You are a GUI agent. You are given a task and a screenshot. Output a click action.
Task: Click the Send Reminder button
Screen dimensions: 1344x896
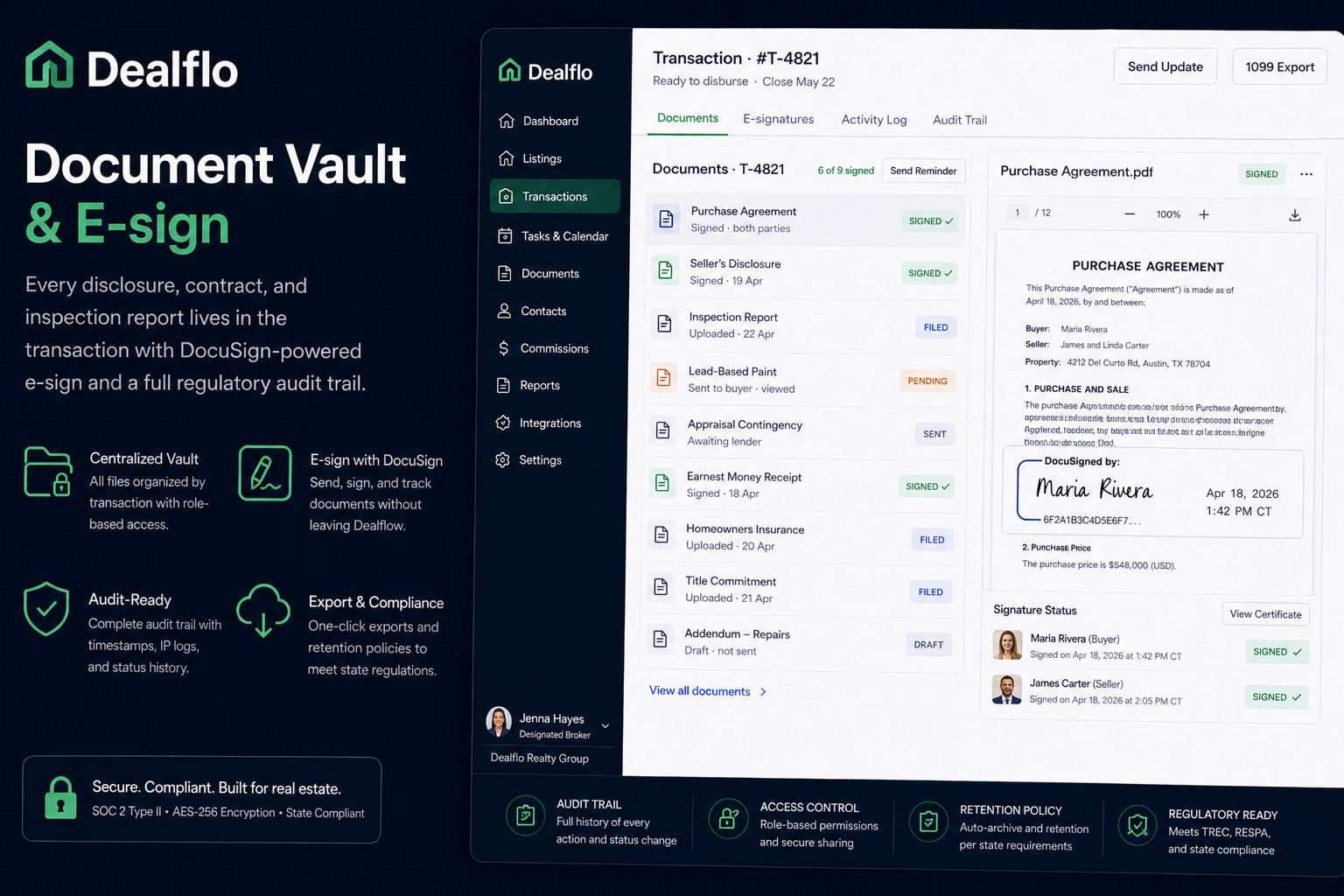pyautogui.click(x=923, y=171)
